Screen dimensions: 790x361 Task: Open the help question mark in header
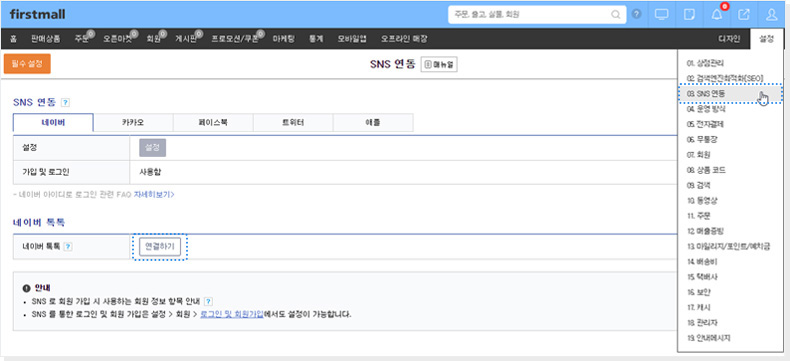click(x=637, y=14)
